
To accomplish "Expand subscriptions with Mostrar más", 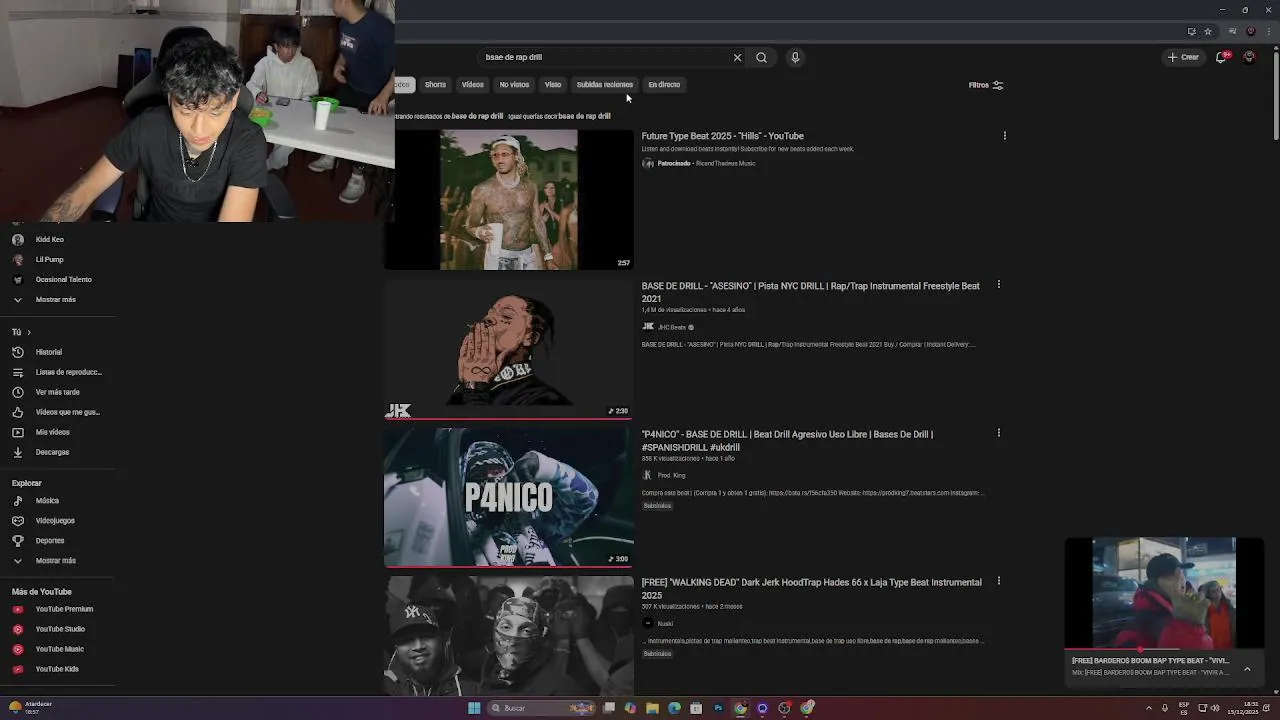I will pyautogui.click(x=58, y=300).
